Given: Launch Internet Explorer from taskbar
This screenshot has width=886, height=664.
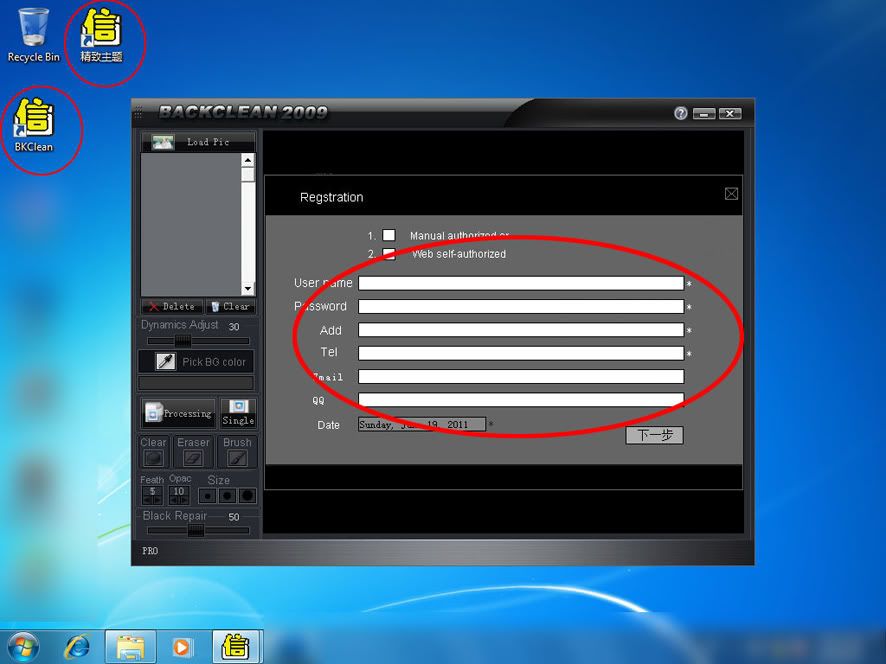Looking at the screenshot, I should (x=77, y=647).
